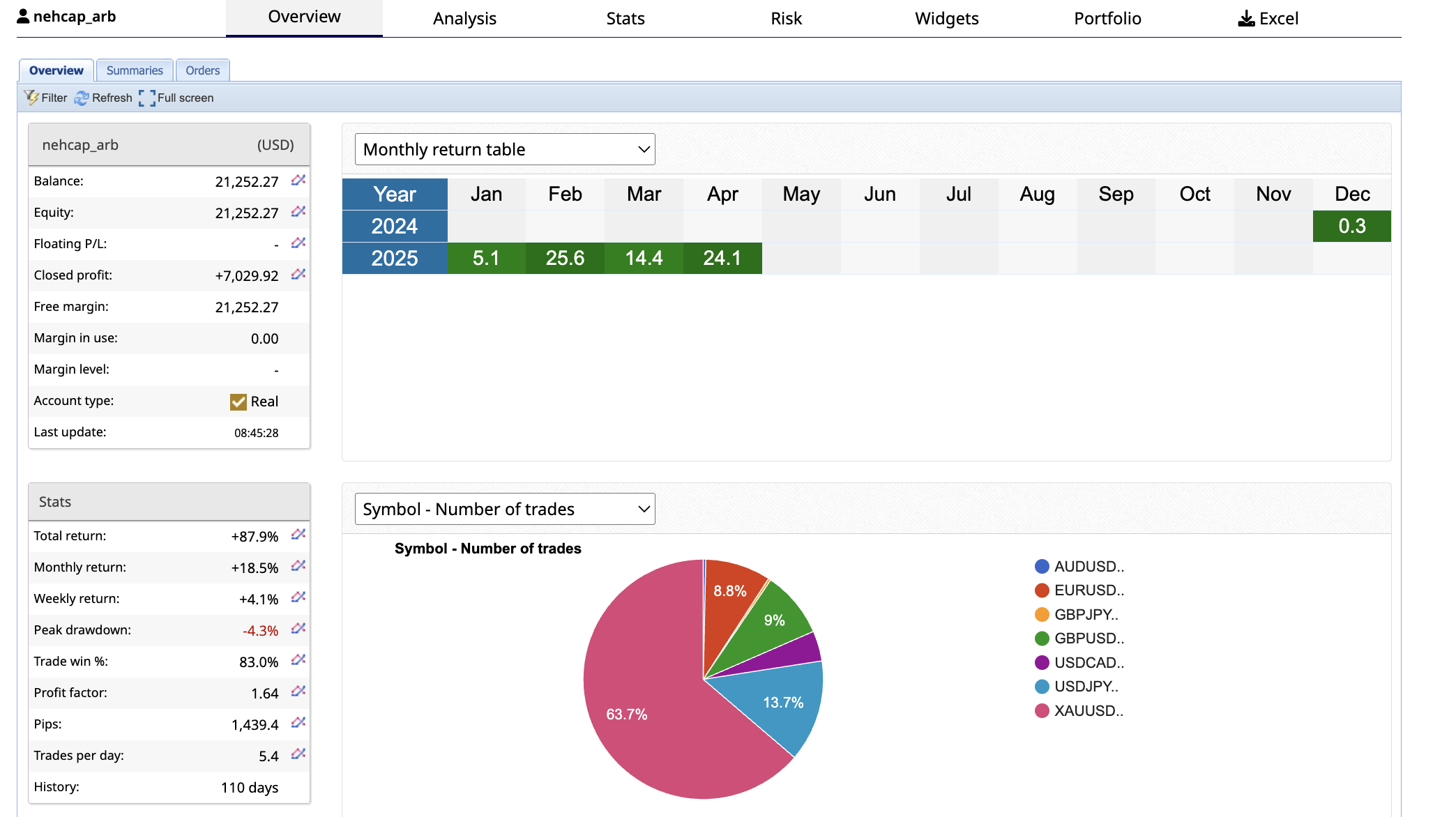Image resolution: width=1456 pixels, height=817 pixels.
Task: Switch to the Analysis tab
Action: click(464, 18)
